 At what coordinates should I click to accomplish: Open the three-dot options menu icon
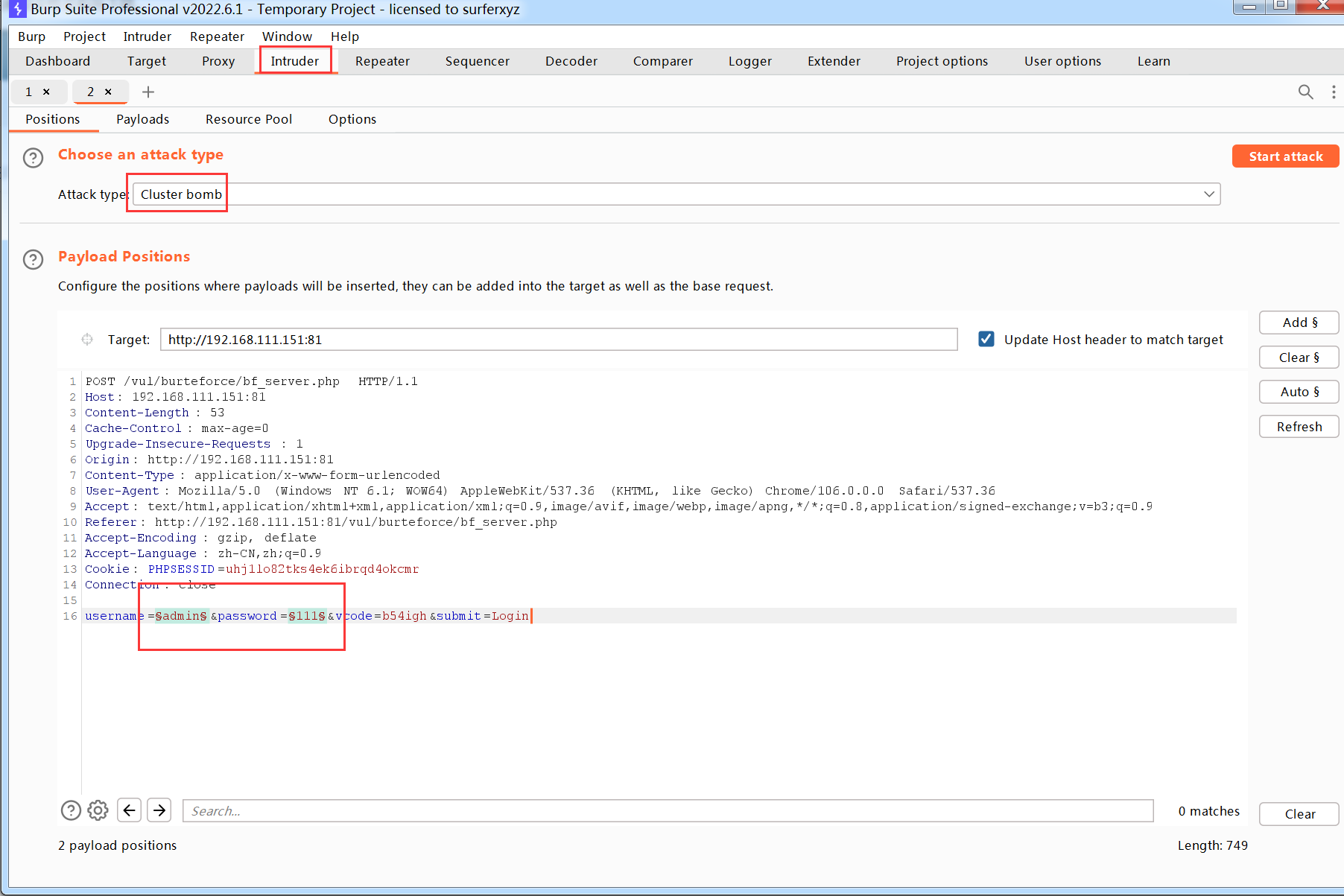pyautogui.click(x=1333, y=92)
